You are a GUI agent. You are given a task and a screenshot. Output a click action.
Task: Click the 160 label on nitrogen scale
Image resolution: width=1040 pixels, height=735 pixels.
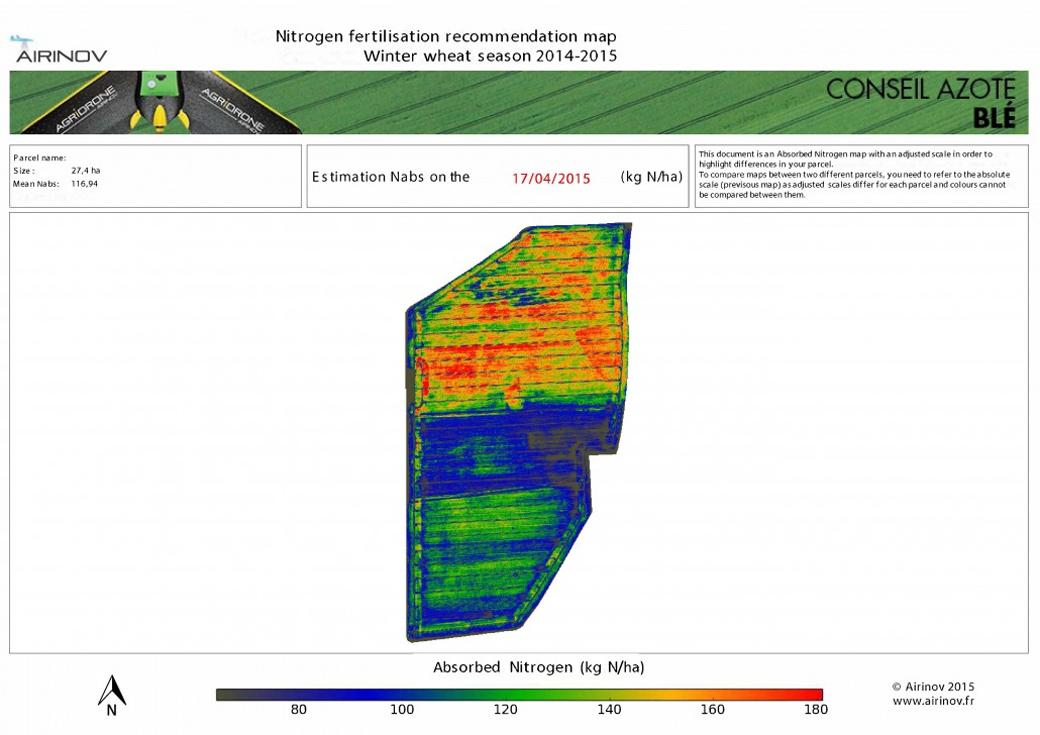(x=712, y=710)
